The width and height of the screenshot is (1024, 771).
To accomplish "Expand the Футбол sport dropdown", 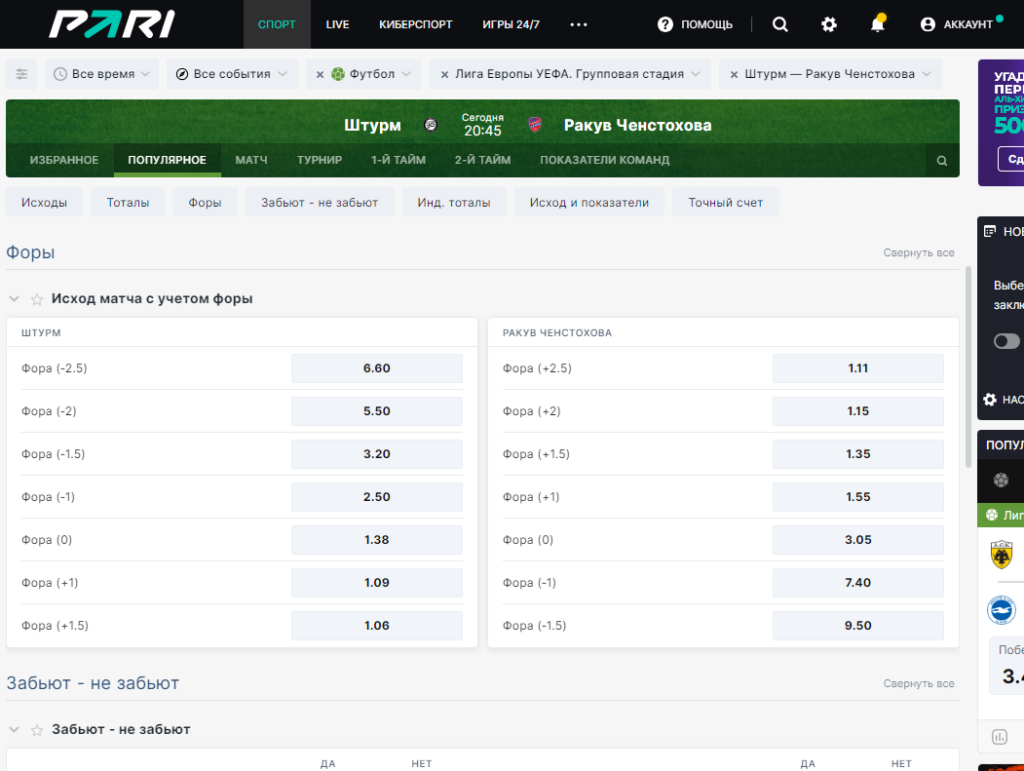I will click(406, 74).
